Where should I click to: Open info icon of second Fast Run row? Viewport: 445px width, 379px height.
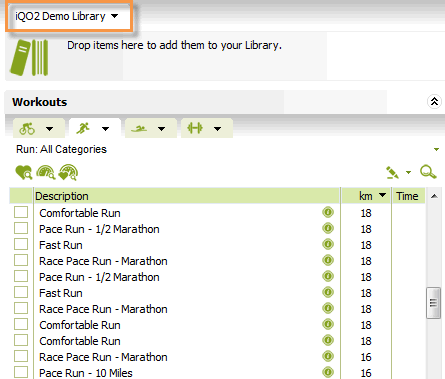click(328, 292)
